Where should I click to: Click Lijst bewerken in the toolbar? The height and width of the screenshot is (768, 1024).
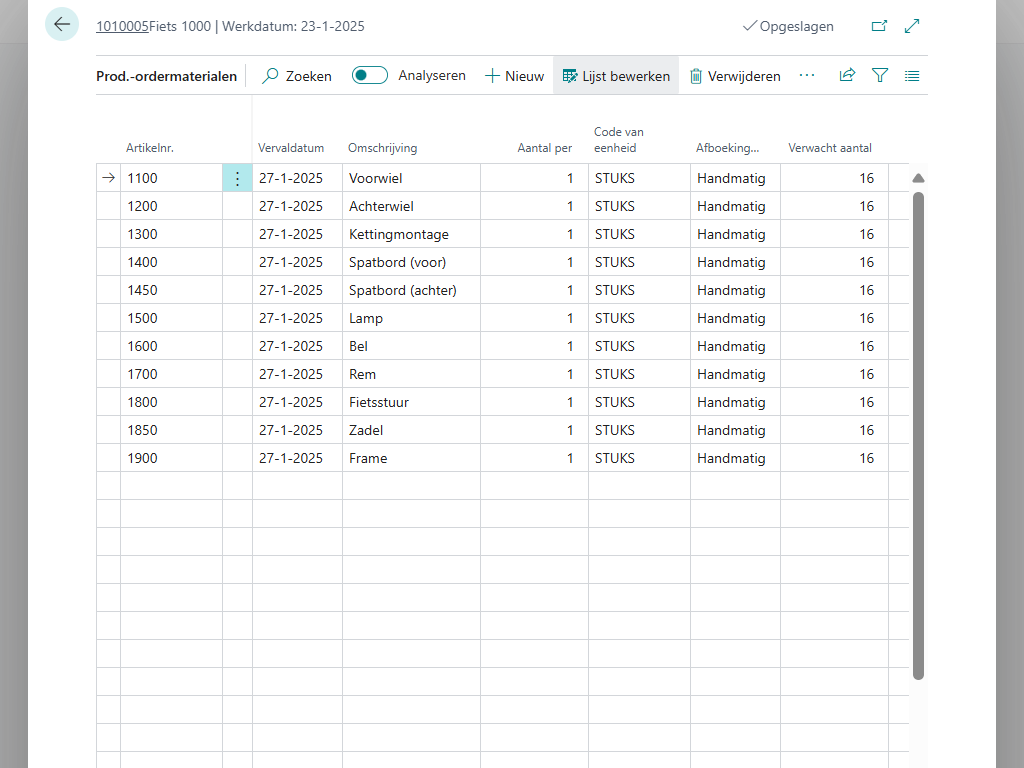(616, 76)
